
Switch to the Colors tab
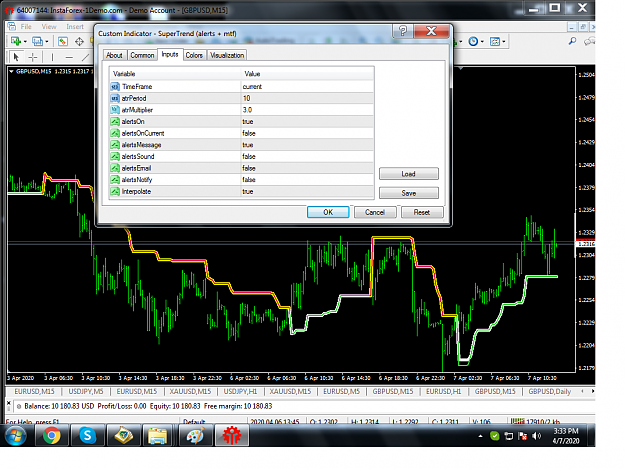pyautogui.click(x=194, y=55)
